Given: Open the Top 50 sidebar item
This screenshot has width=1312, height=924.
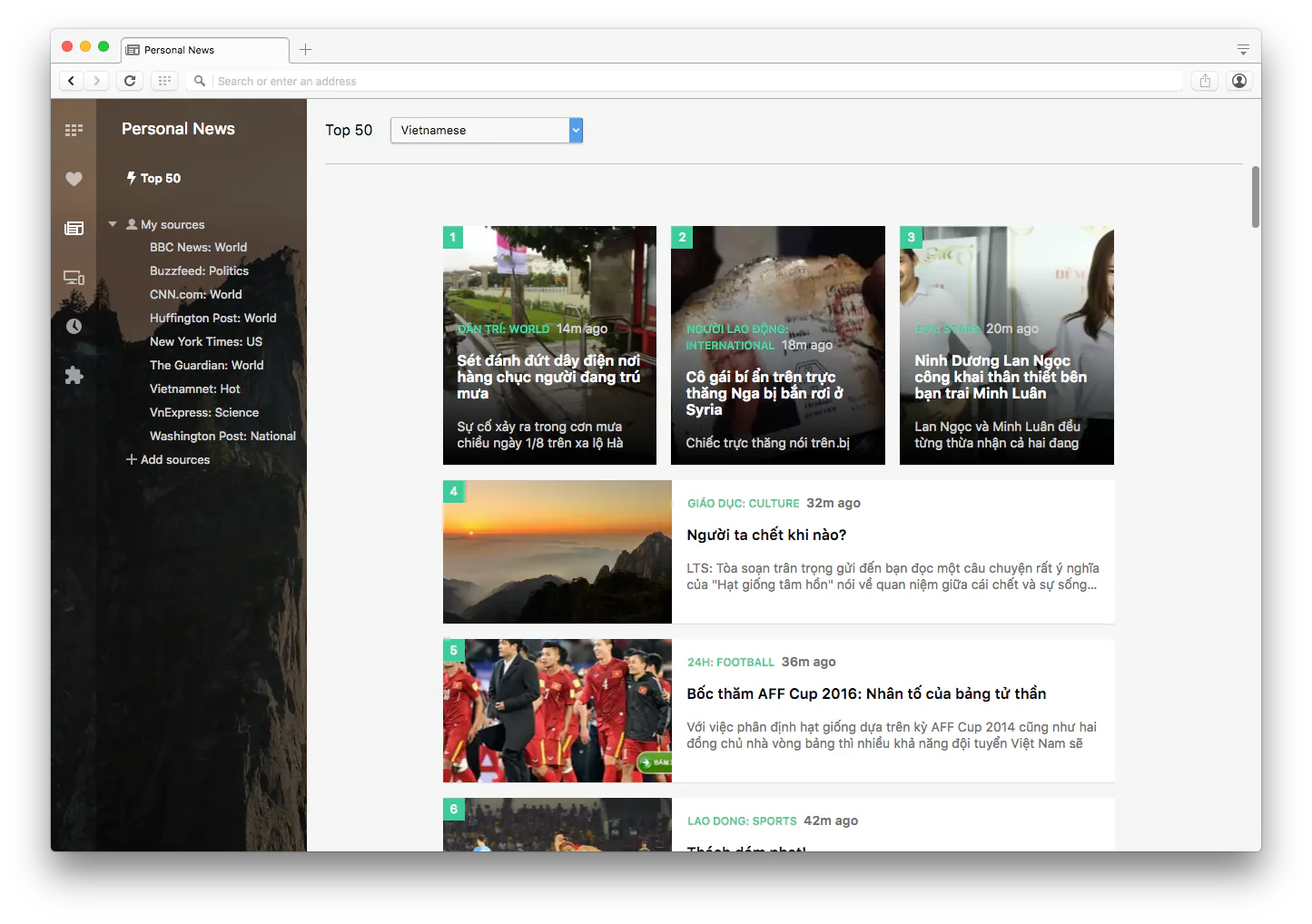Looking at the screenshot, I should pos(153,178).
